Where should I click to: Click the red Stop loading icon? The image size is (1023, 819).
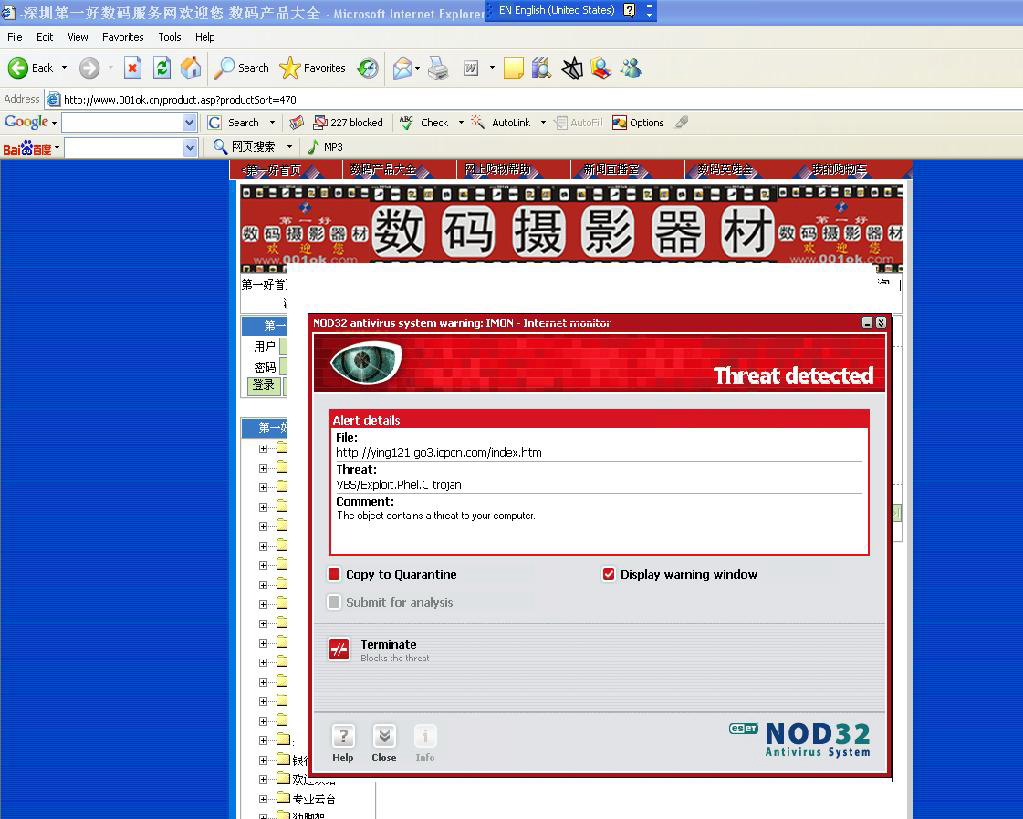[132, 68]
